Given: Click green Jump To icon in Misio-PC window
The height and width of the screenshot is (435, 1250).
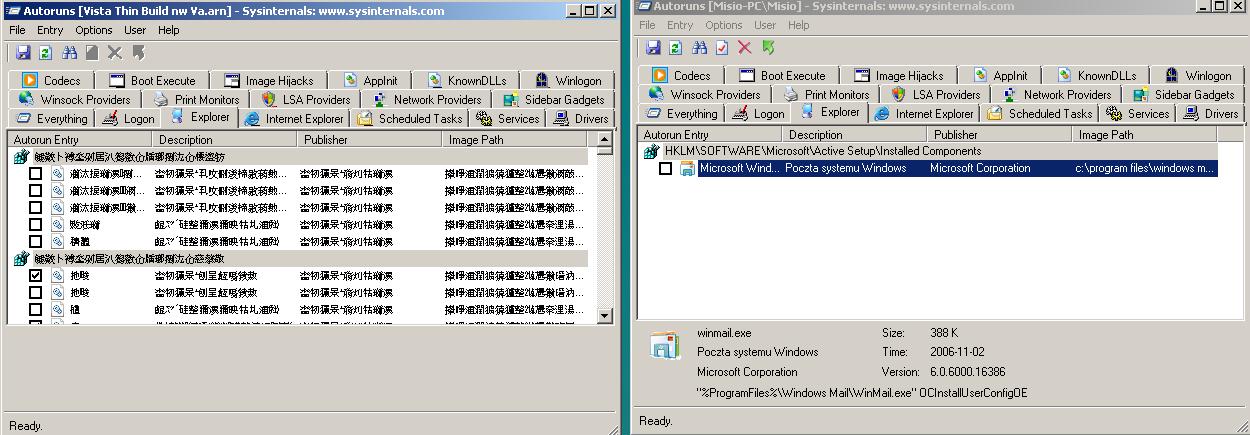Looking at the screenshot, I should point(768,47).
